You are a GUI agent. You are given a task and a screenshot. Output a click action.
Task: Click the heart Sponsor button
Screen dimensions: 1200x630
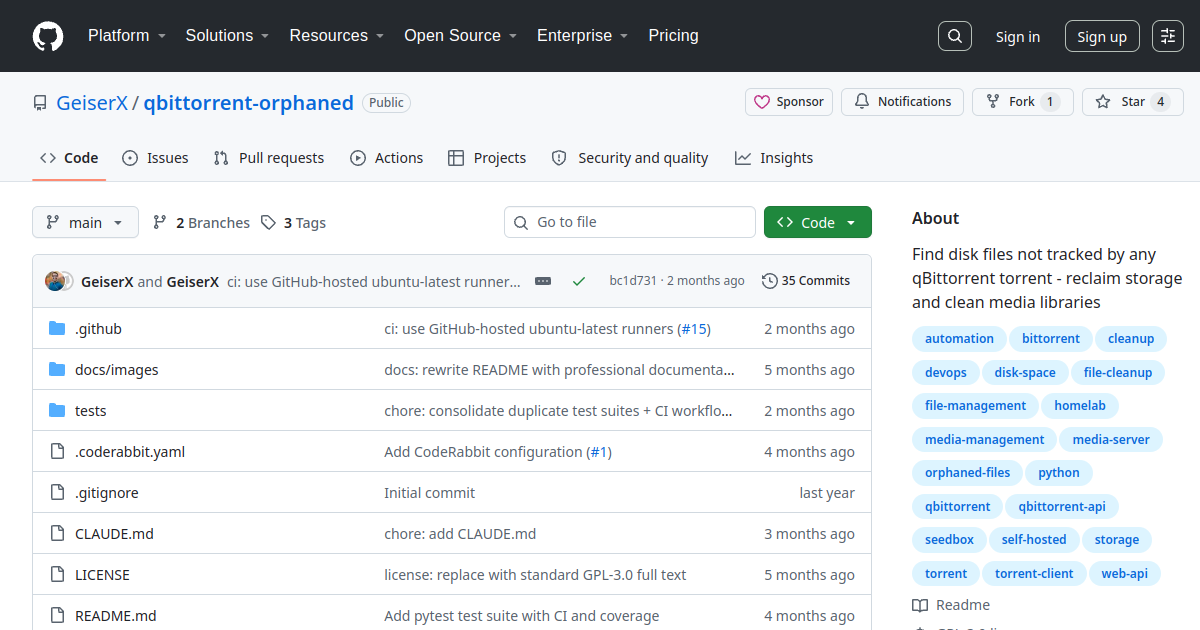pyautogui.click(x=789, y=102)
